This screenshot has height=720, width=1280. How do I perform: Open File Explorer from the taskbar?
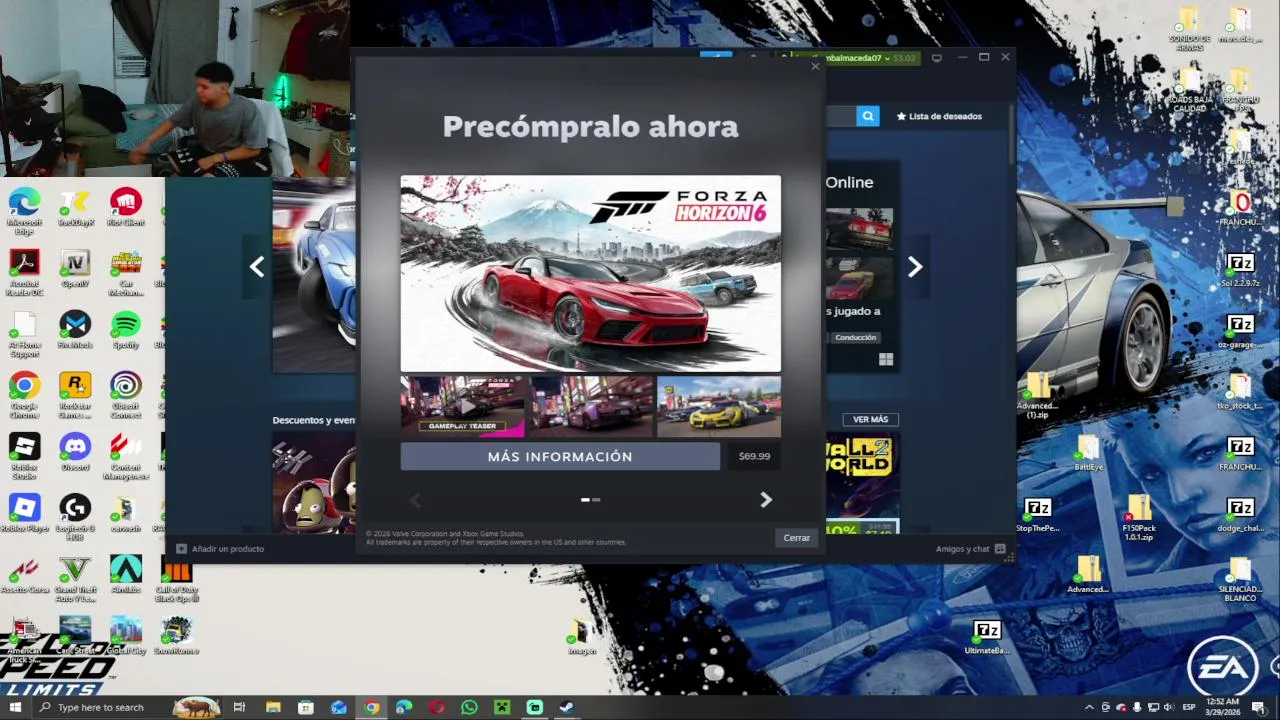click(x=273, y=707)
